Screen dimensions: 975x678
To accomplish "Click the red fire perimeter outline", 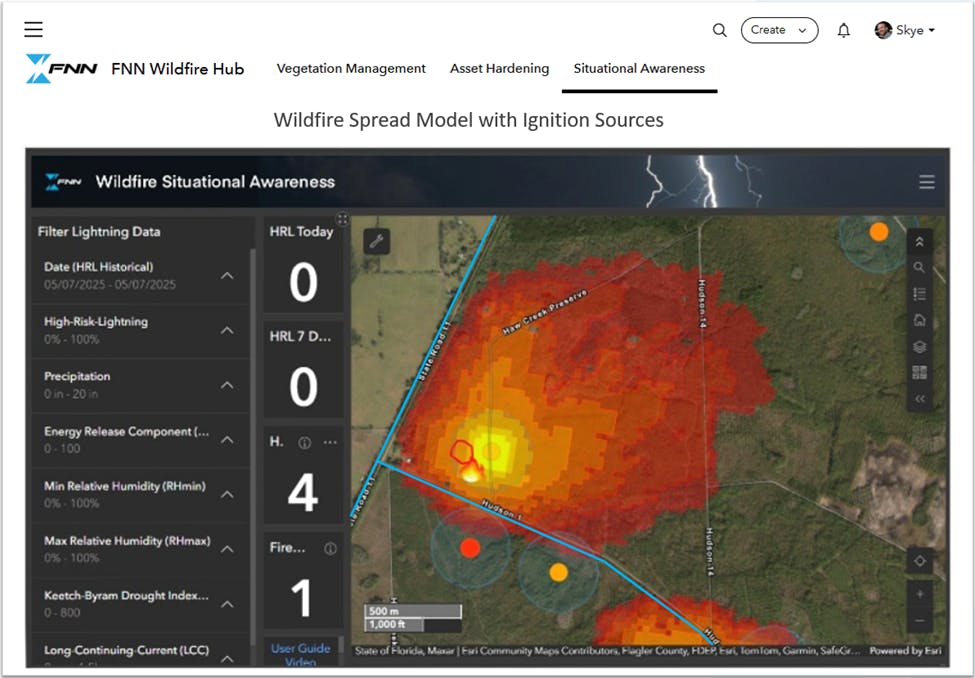I will pos(462,452).
